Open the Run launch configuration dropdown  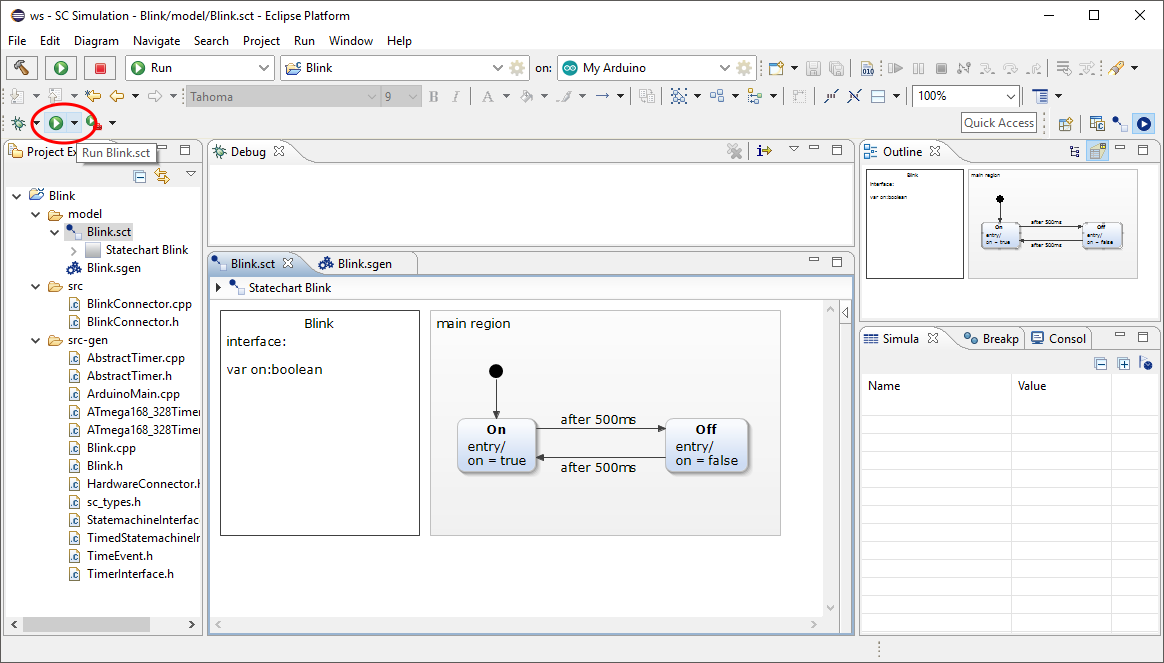point(262,67)
